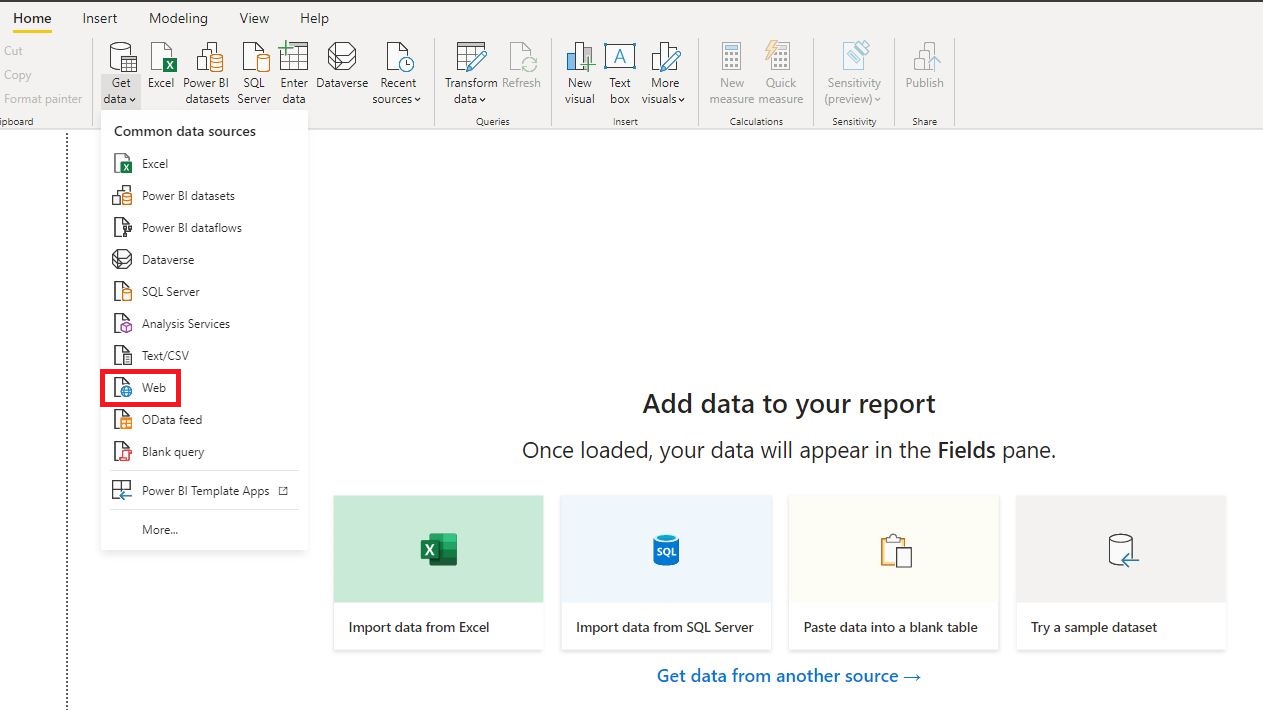
Task: Insert a Text box
Action: pyautogui.click(x=620, y=74)
